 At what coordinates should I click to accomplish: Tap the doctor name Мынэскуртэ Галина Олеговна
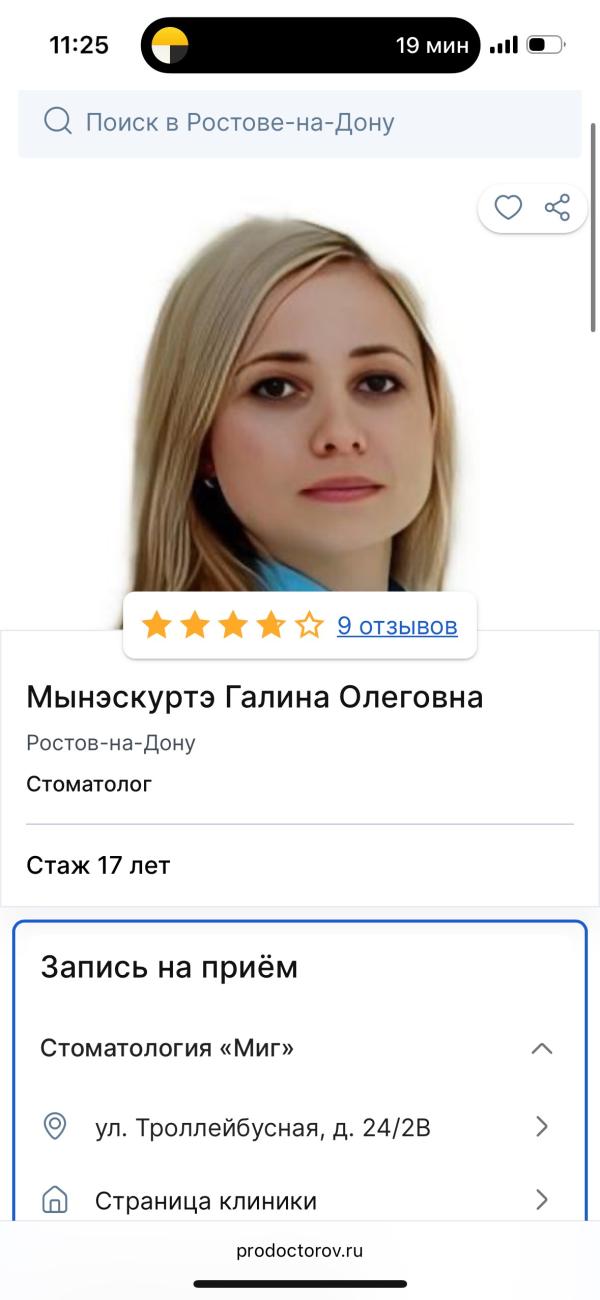tap(255, 696)
